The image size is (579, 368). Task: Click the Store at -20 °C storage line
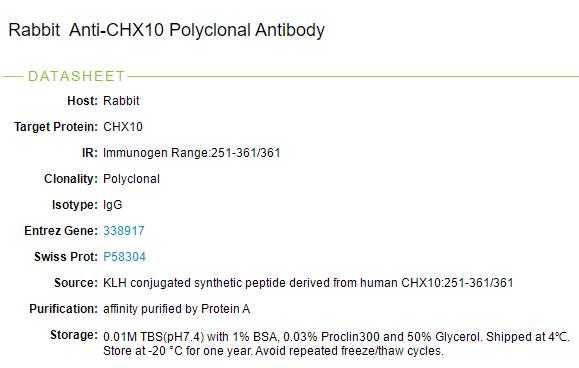click(273, 351)
